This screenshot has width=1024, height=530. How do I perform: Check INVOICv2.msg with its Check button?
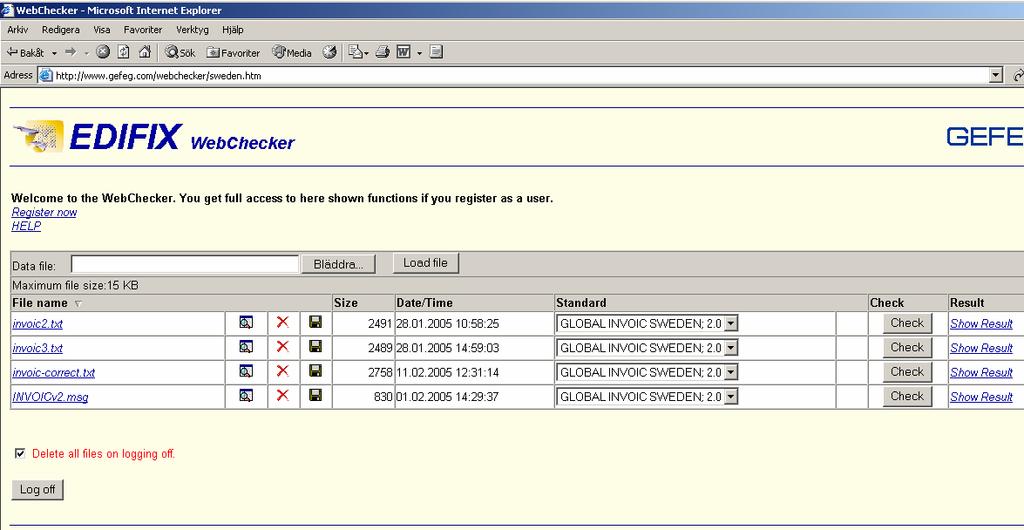[x=907, y=396]
